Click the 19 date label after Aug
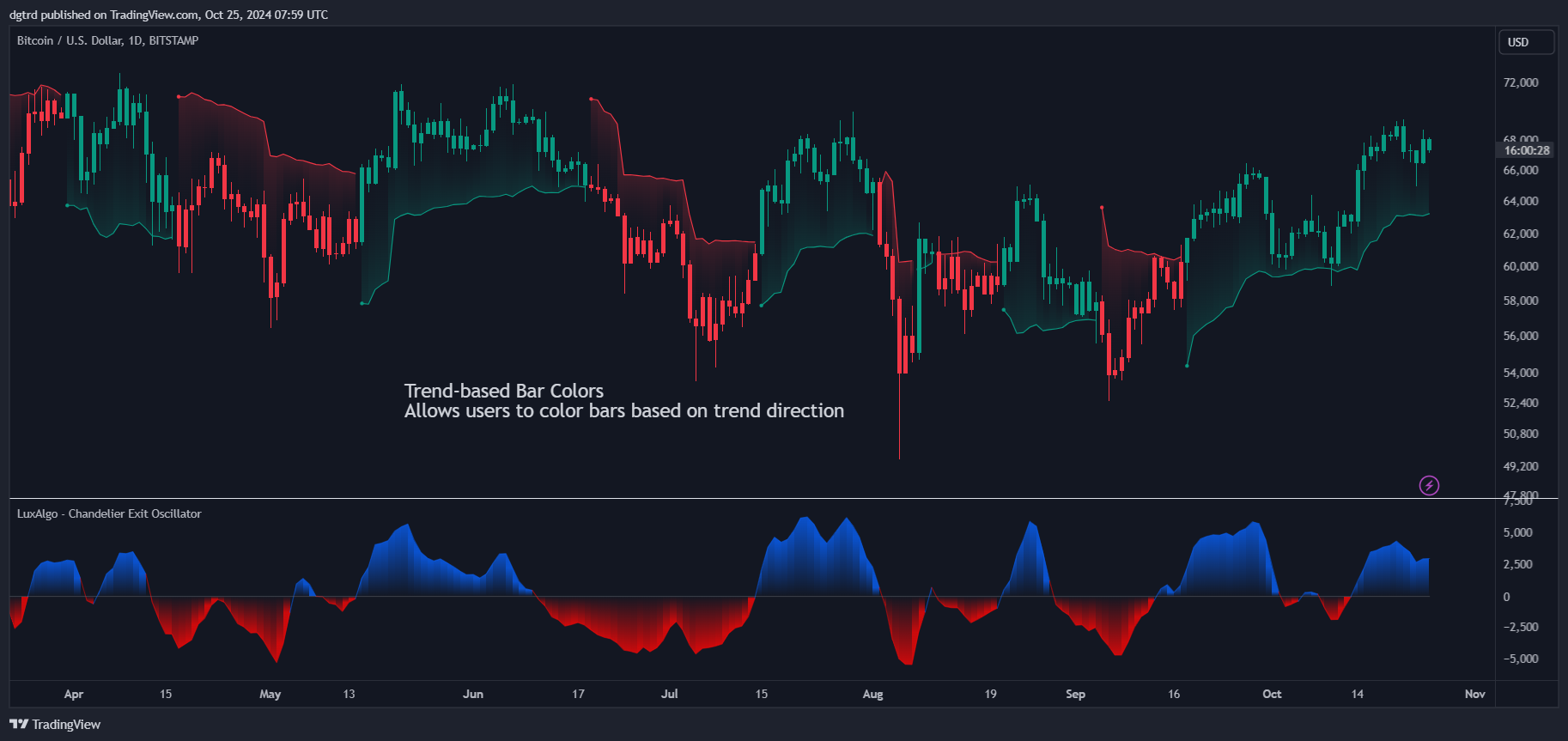Image resolution: width=1568 pixels, height=741 pixels. (x=991, y=694)
